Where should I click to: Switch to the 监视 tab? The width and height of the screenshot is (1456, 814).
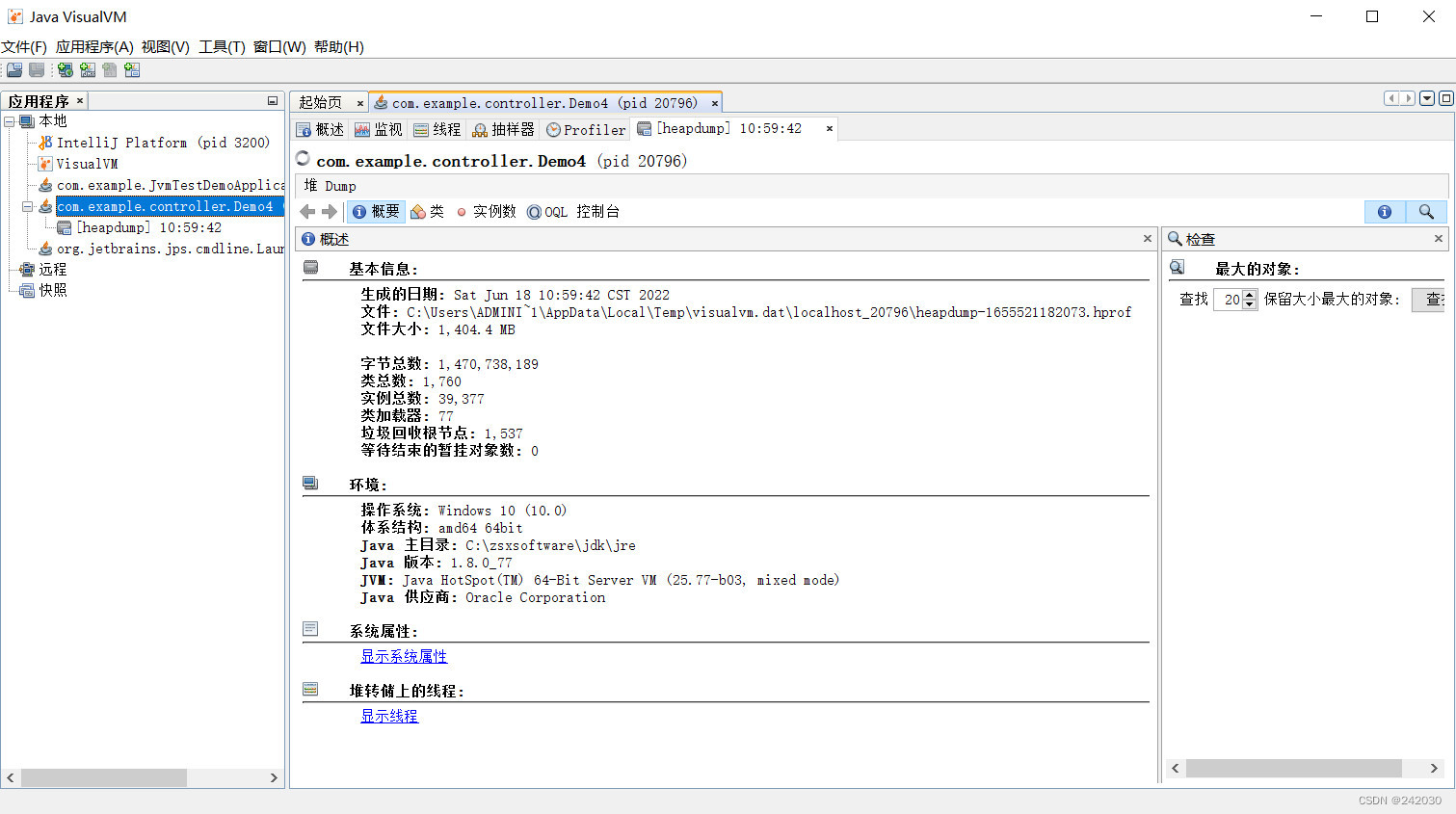point(379,129)
